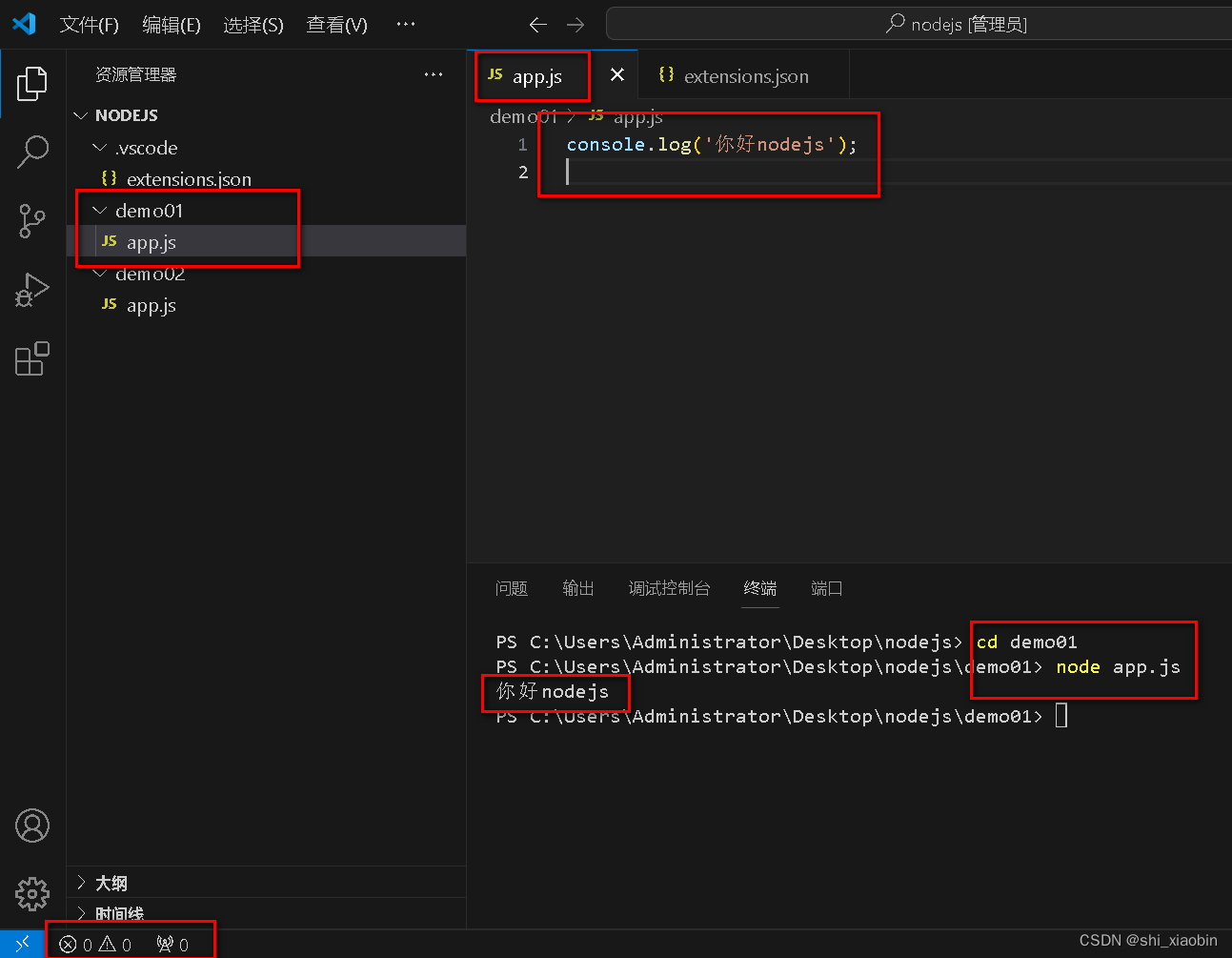The width and height of the screenshot is (1232, 958).
Task: Click line number 2 in the gutter
Action: 523,173
